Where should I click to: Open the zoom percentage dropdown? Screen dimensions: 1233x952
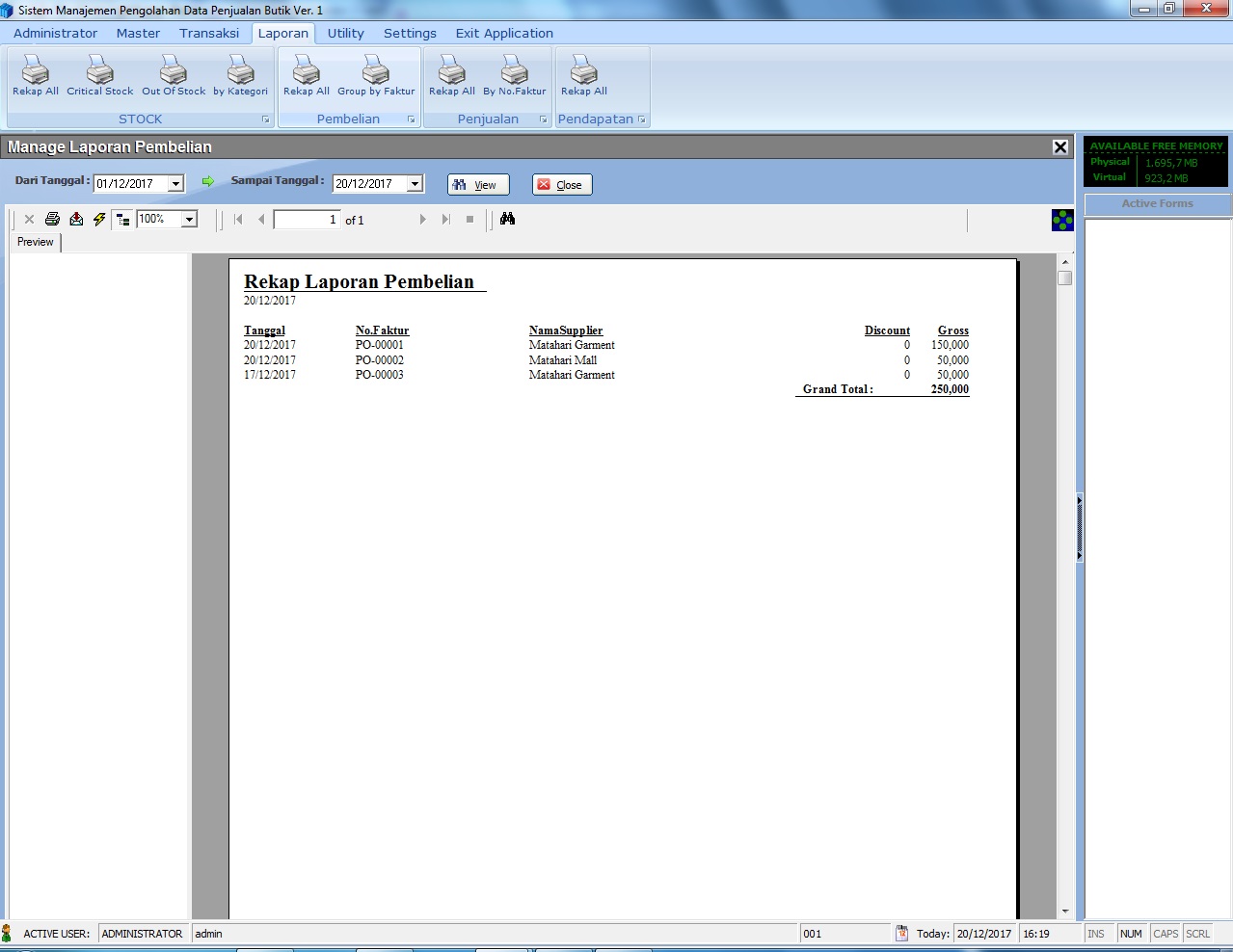191,219
